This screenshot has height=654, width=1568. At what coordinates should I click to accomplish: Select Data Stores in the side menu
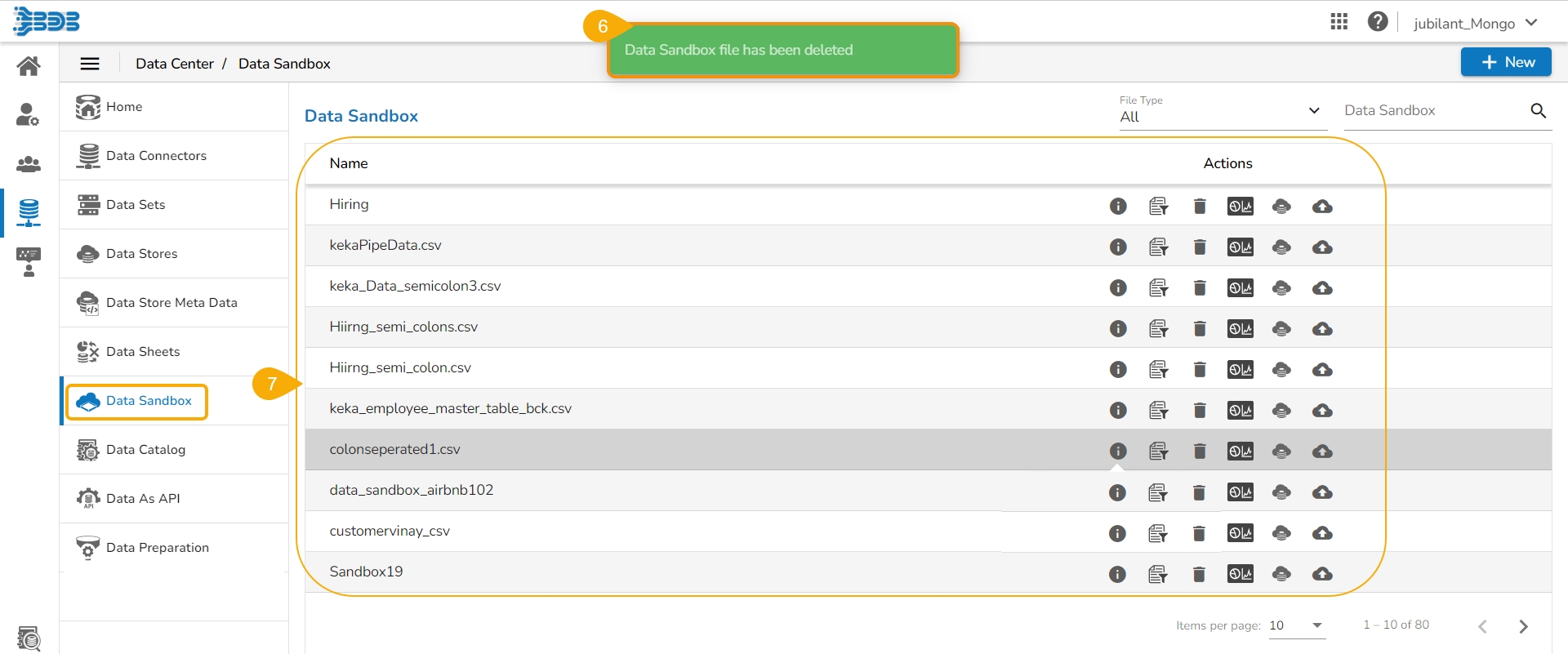174,254
